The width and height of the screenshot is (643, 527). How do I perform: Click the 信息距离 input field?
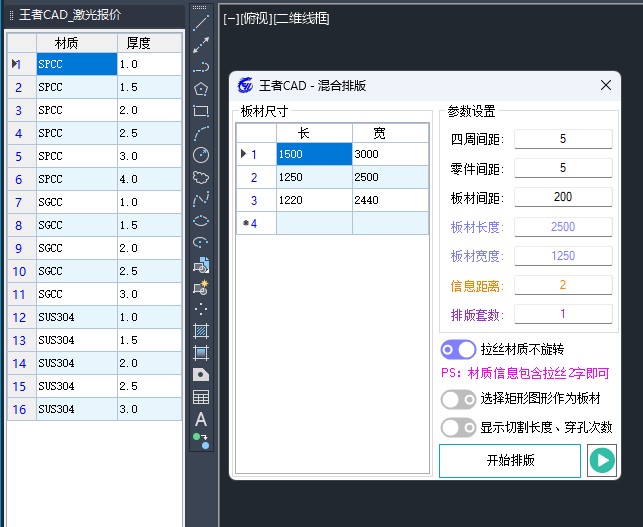pyautogui.click(x=563, y=285)
